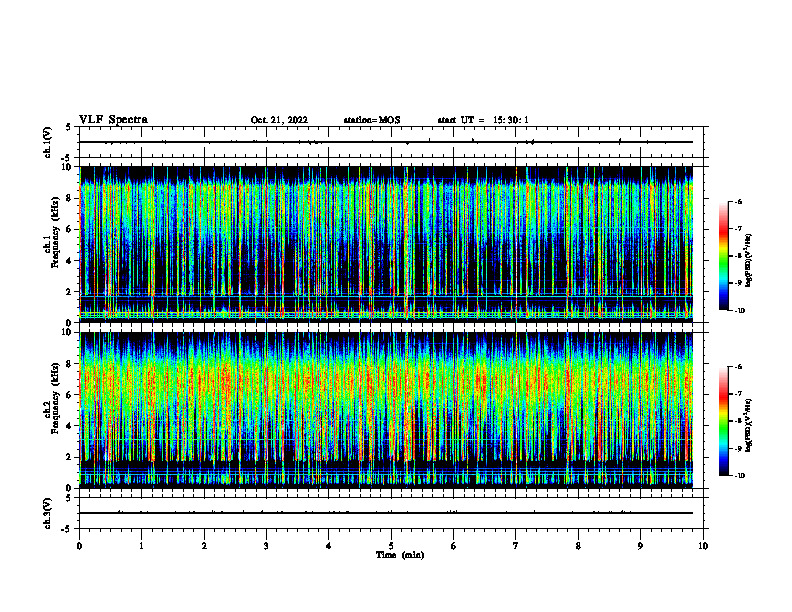The width and height of the screenshot is (792, 612).
Task: Click the "ch.1(V)" waveform axis label
Action: tap(48, 142)
